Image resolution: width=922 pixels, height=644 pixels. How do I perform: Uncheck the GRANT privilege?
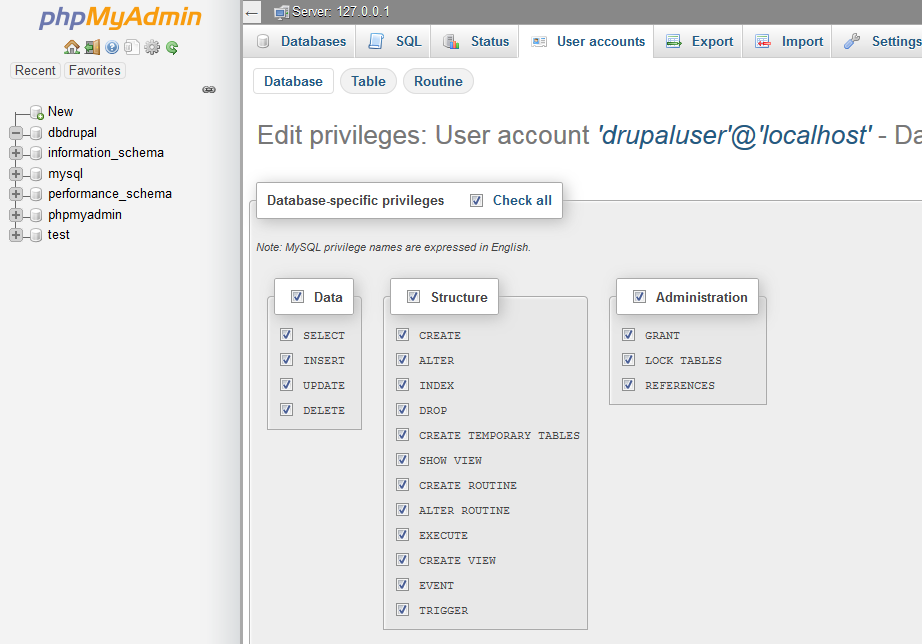(x=629, y=335)
